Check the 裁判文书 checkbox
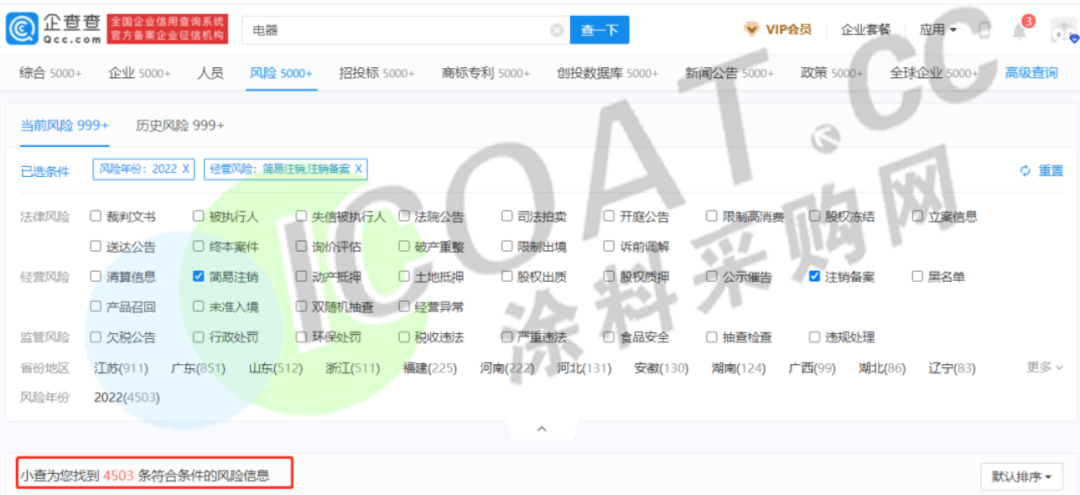The image size is (1080, 495). tap(96, 216)
